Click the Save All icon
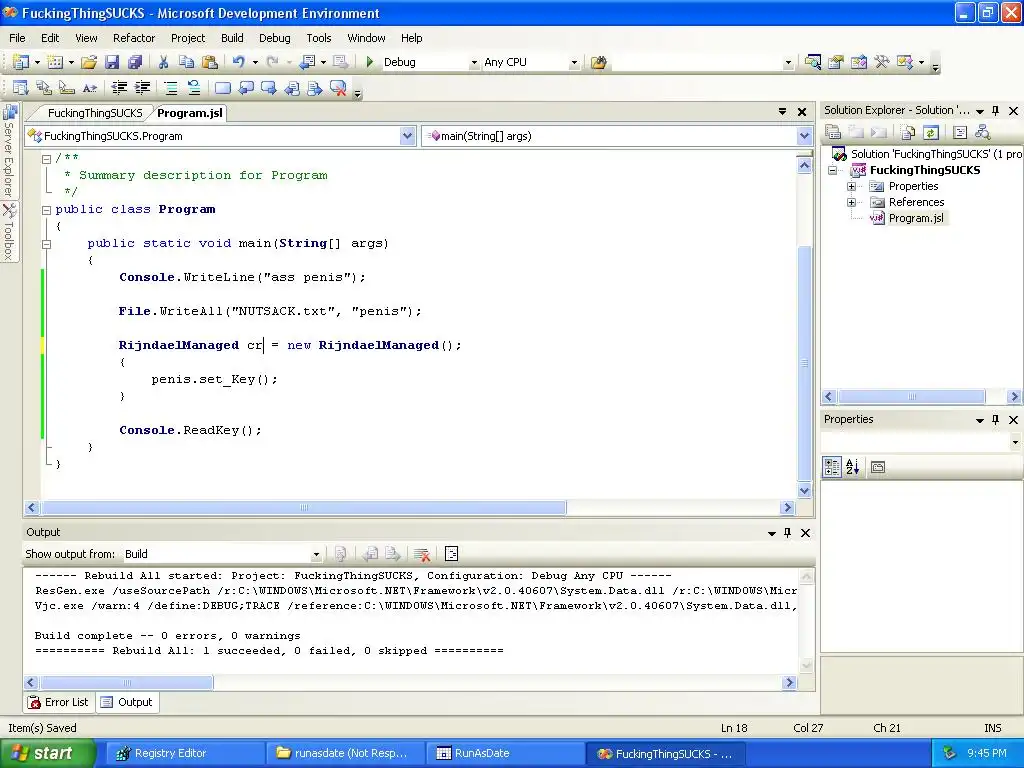The width and height of the screenshot is (1024, 768). 135,62
